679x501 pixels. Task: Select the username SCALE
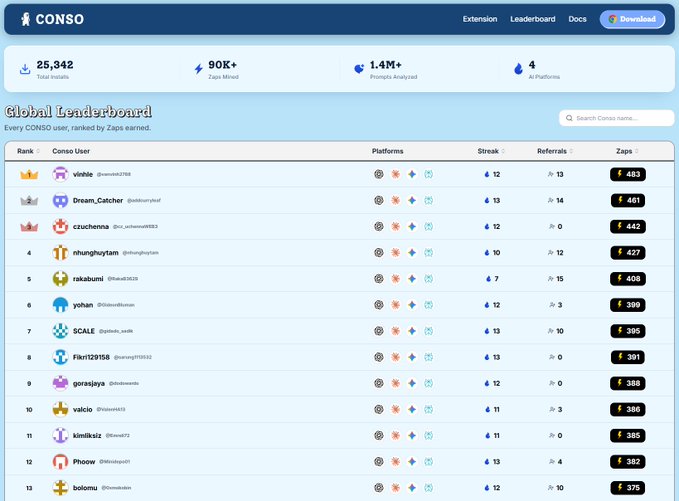tap(84, 331)
